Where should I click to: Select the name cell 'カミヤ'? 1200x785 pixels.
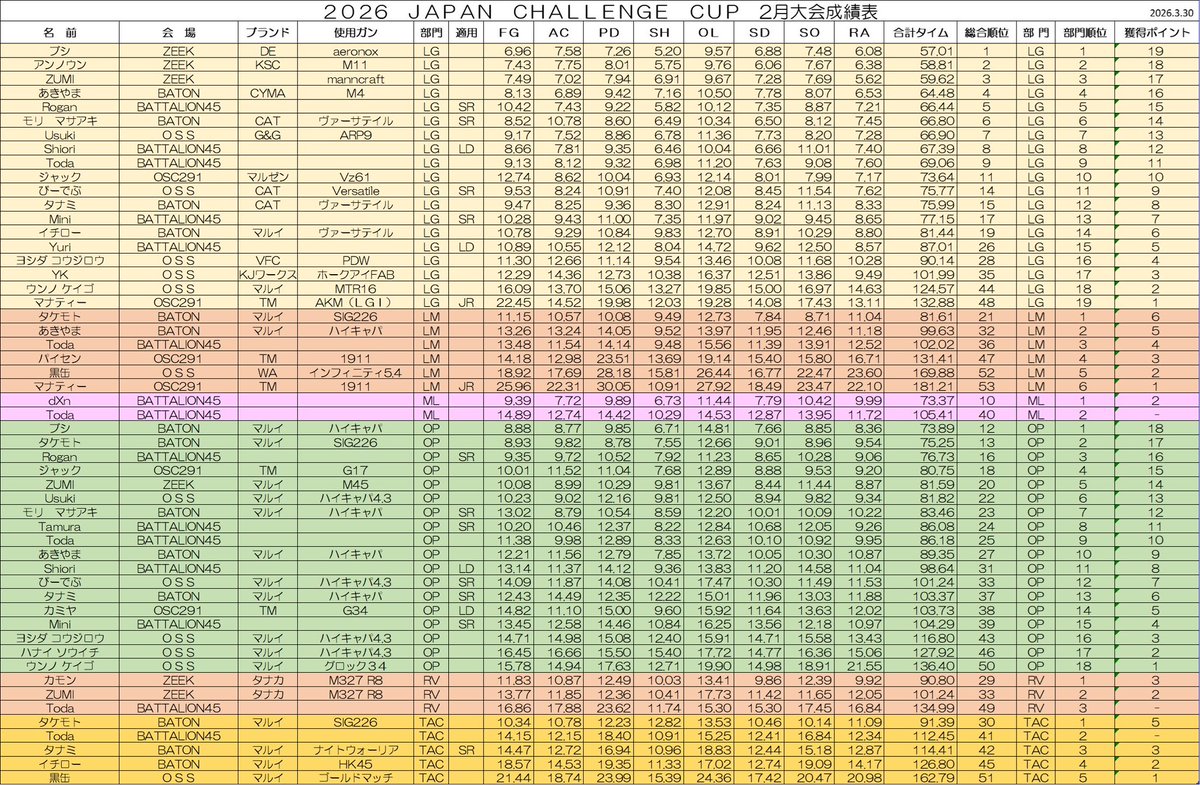60,609
